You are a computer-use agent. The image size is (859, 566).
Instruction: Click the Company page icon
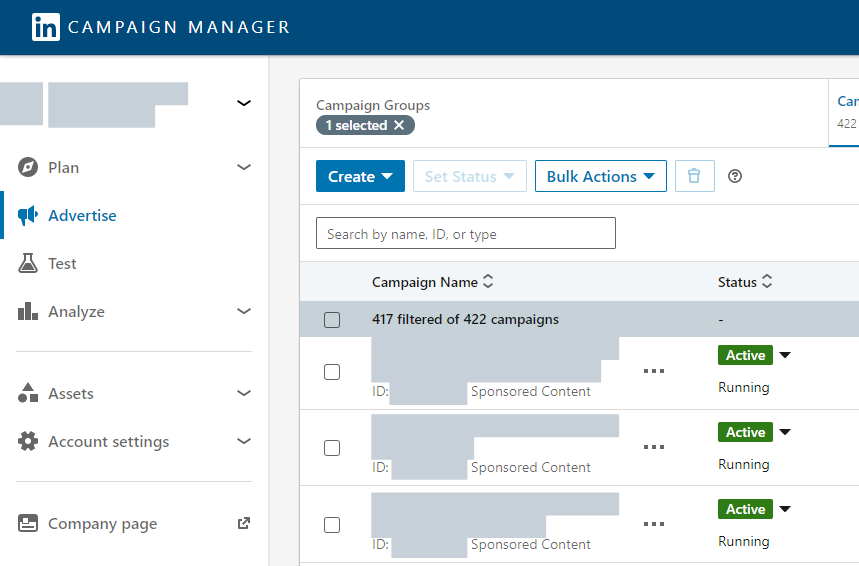[28, 523]
